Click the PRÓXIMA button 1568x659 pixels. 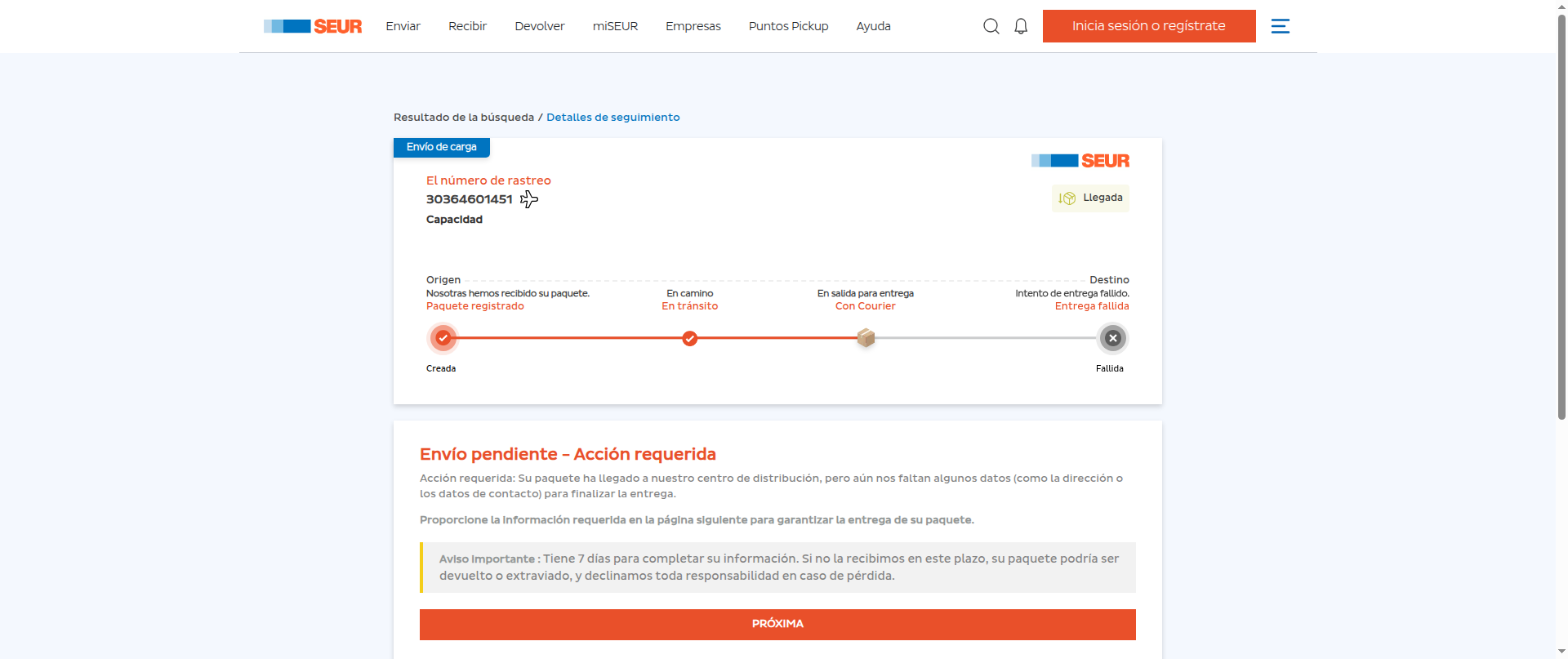tap(777, 624)
